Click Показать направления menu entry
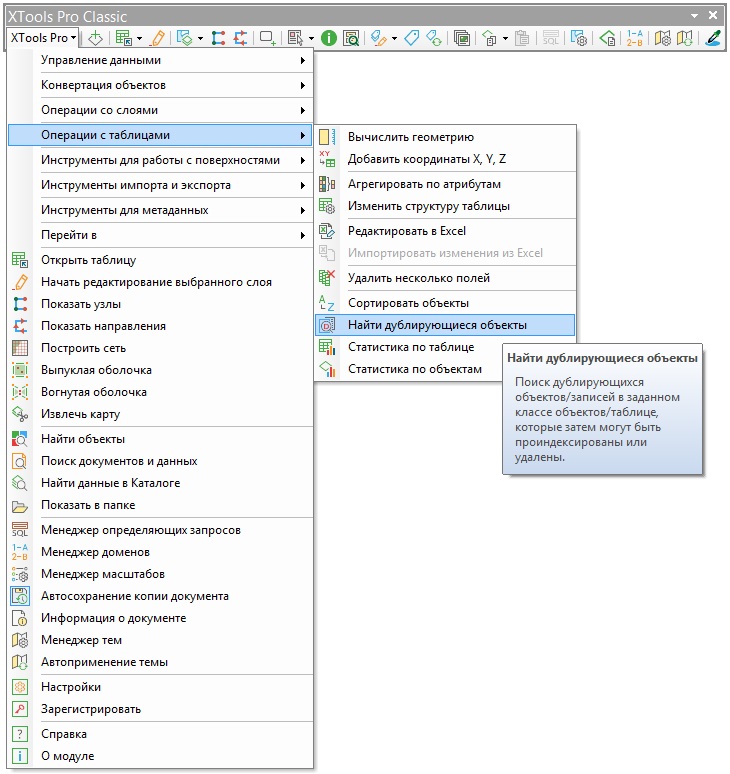The height and width of the screenshot is (774, 730). click(160, 326)
